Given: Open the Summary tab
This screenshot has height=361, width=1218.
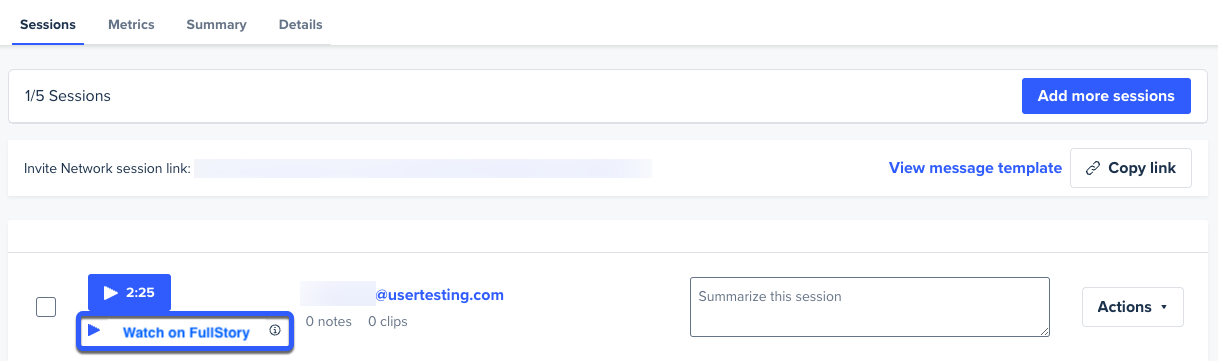Looking at the screenshot, I should 216,24.
